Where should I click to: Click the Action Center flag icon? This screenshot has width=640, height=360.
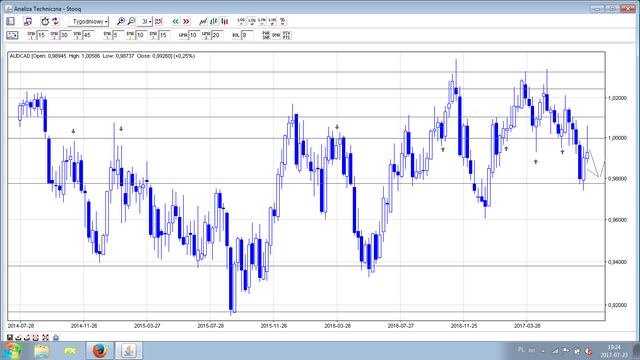pos(566,351)
